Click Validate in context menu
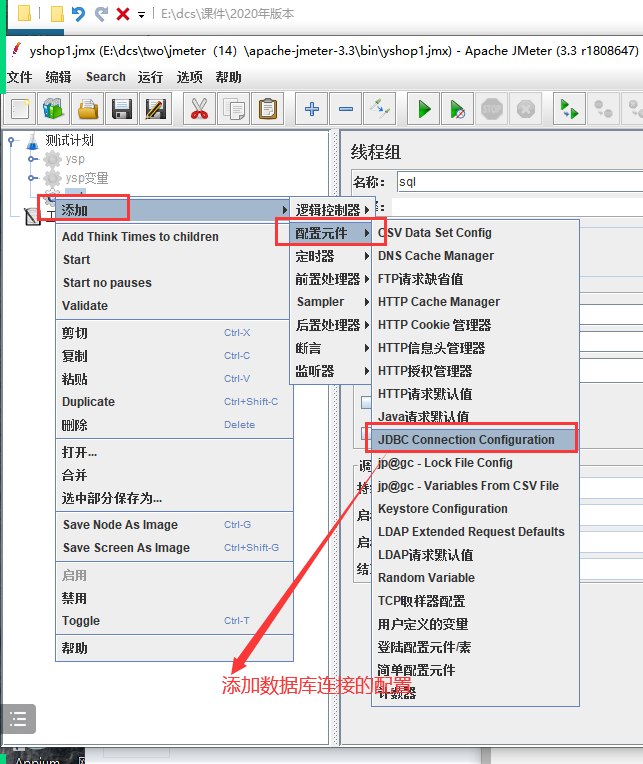This screenshot has width=643, height=764. [x=174, y=306]
